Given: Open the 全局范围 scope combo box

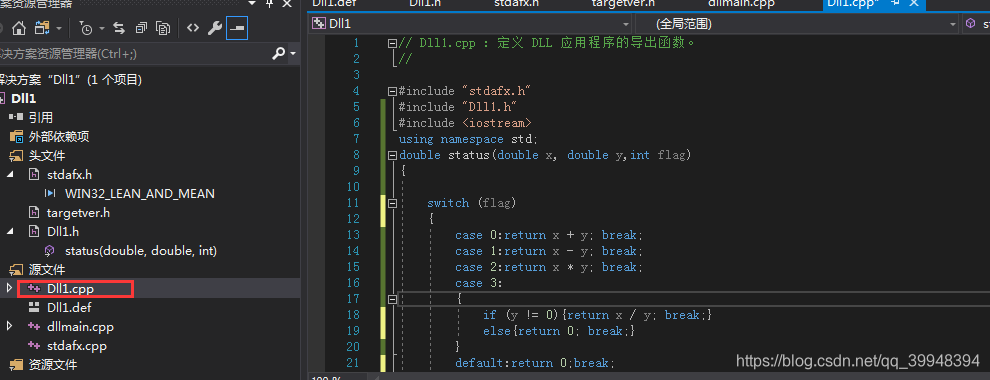Looking at the screenshot, I should (797, 24).
